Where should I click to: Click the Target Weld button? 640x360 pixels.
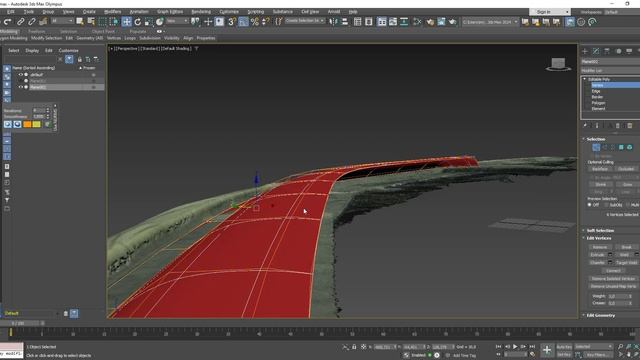coord(627,263)
